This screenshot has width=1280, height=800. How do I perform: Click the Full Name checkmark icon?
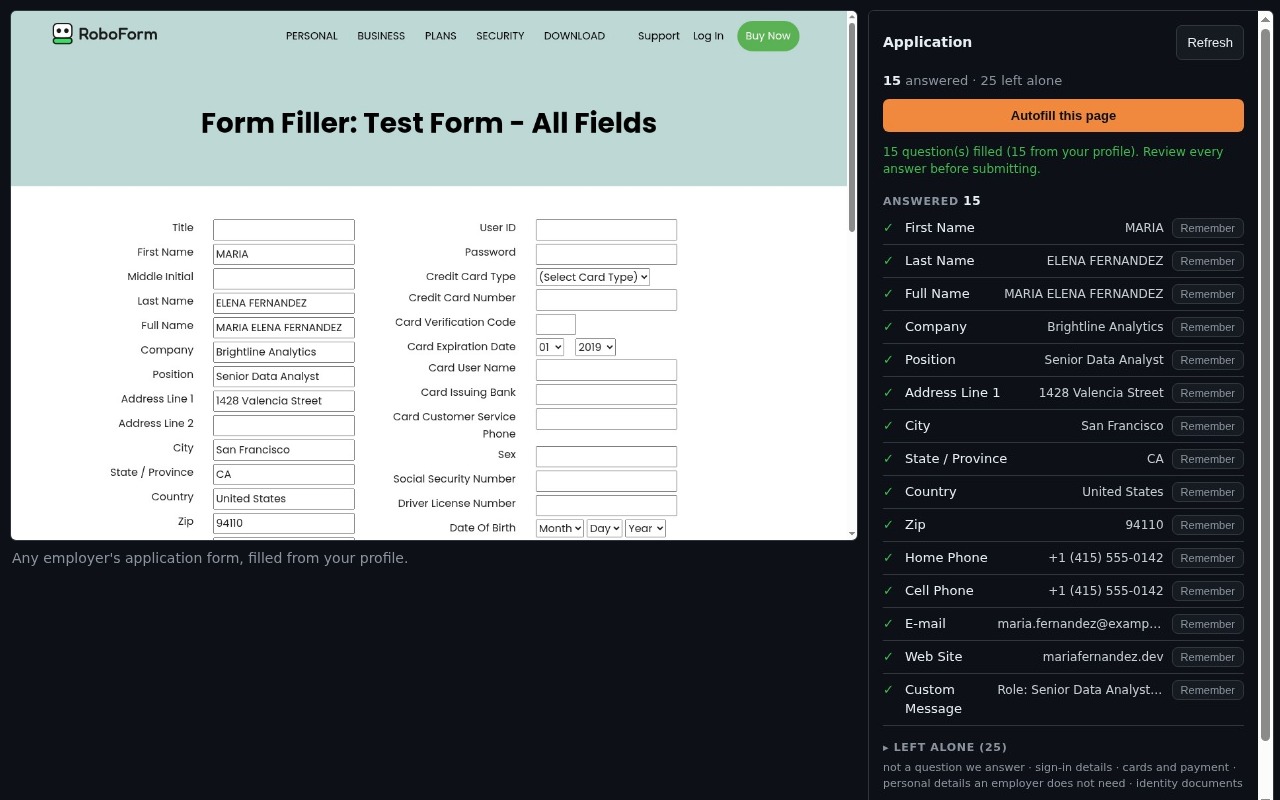[x=888, y=294]
